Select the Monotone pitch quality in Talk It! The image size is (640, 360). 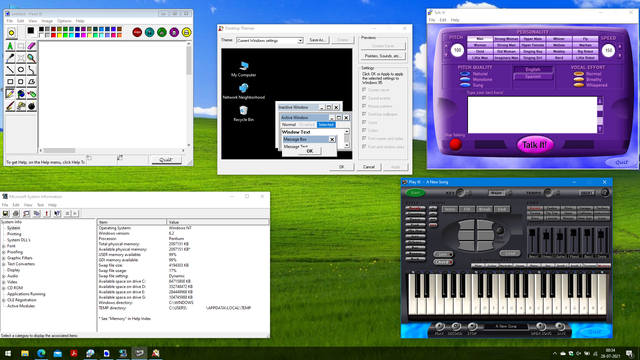tap(465, 80)
